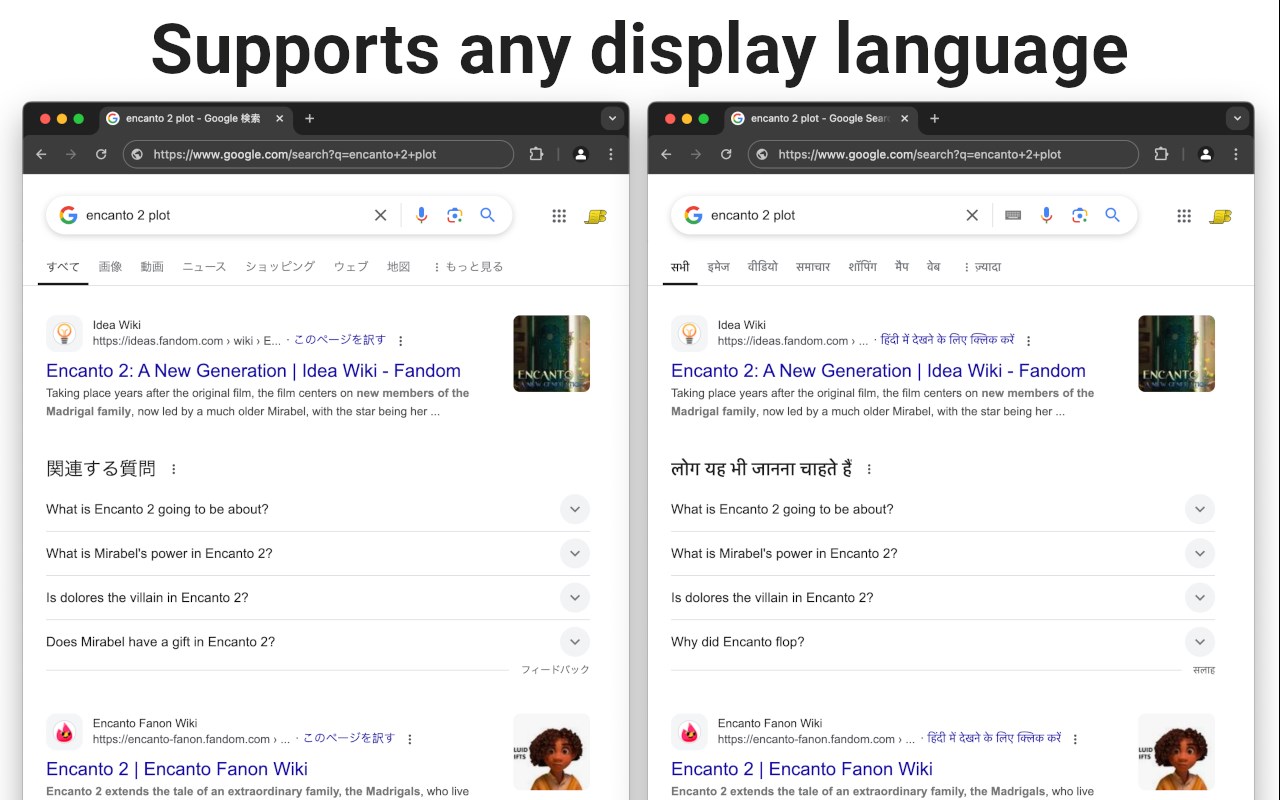Viewport: 1280px width, 800px height.
Task: Open 'Encanto 2 | Encanto Fanon Wiki' link left window
Action: coord(177,769)
